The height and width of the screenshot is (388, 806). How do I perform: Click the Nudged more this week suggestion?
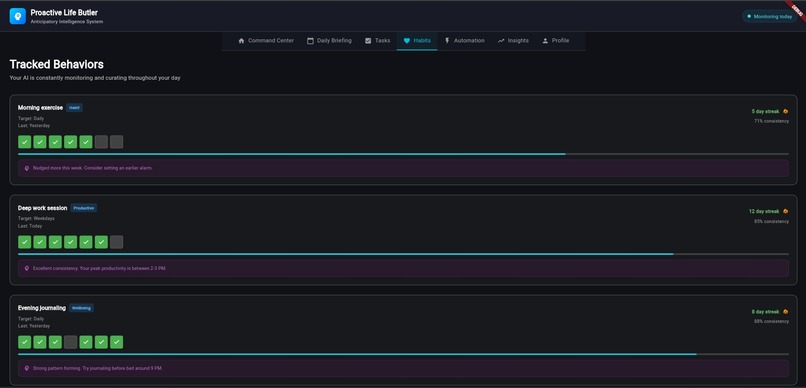pos(403,168)
